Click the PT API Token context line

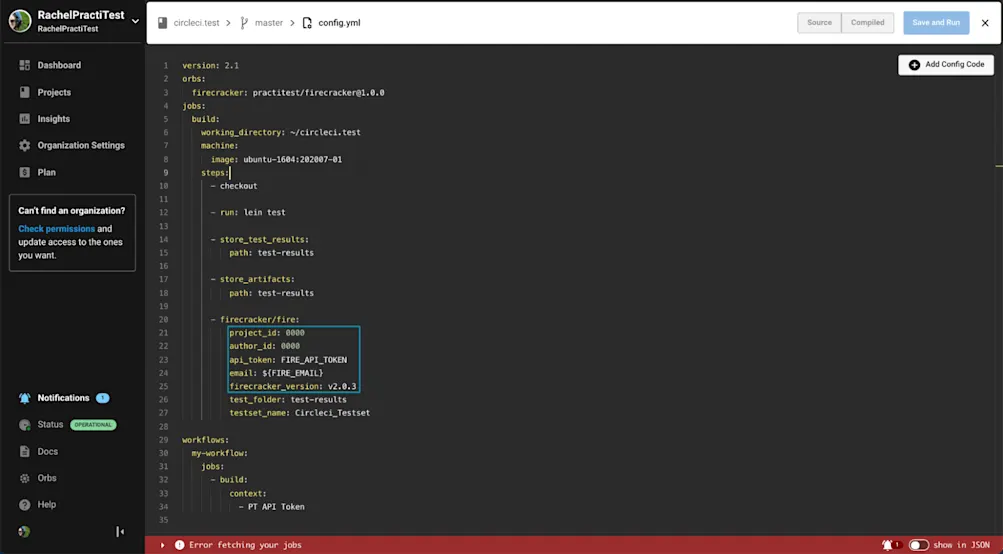(x=276, y=507)
